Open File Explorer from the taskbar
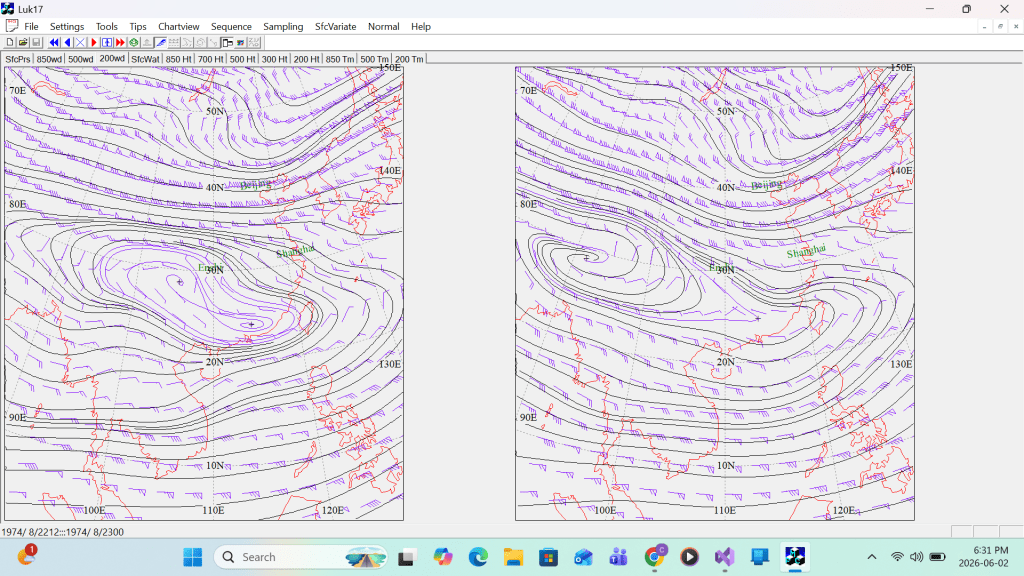Image resolution: width=1024 pixels, height=576 pixels. click(513, 557)
